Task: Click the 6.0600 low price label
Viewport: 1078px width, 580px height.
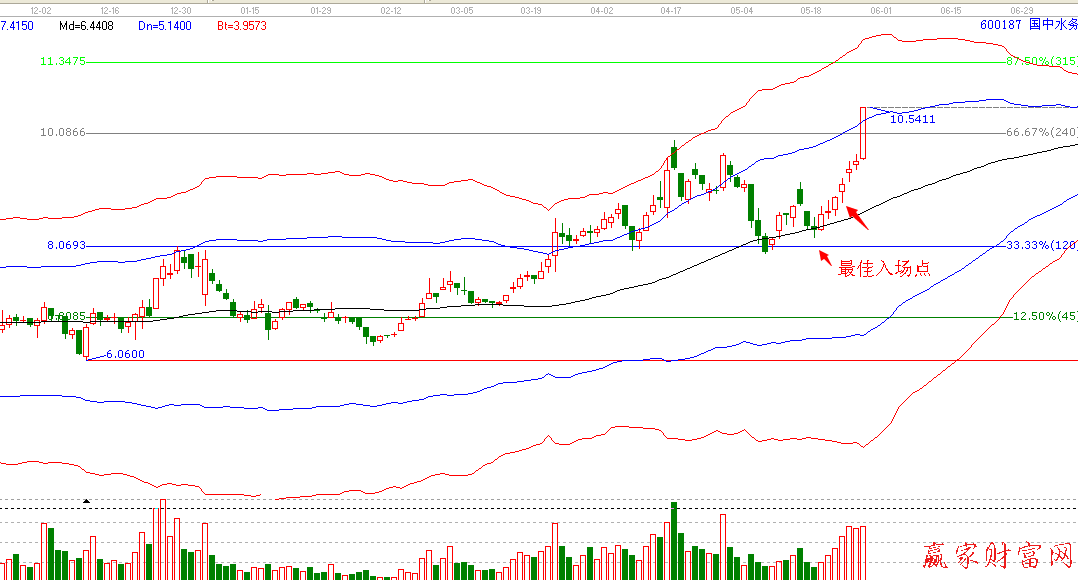Action: pos(125,354)
